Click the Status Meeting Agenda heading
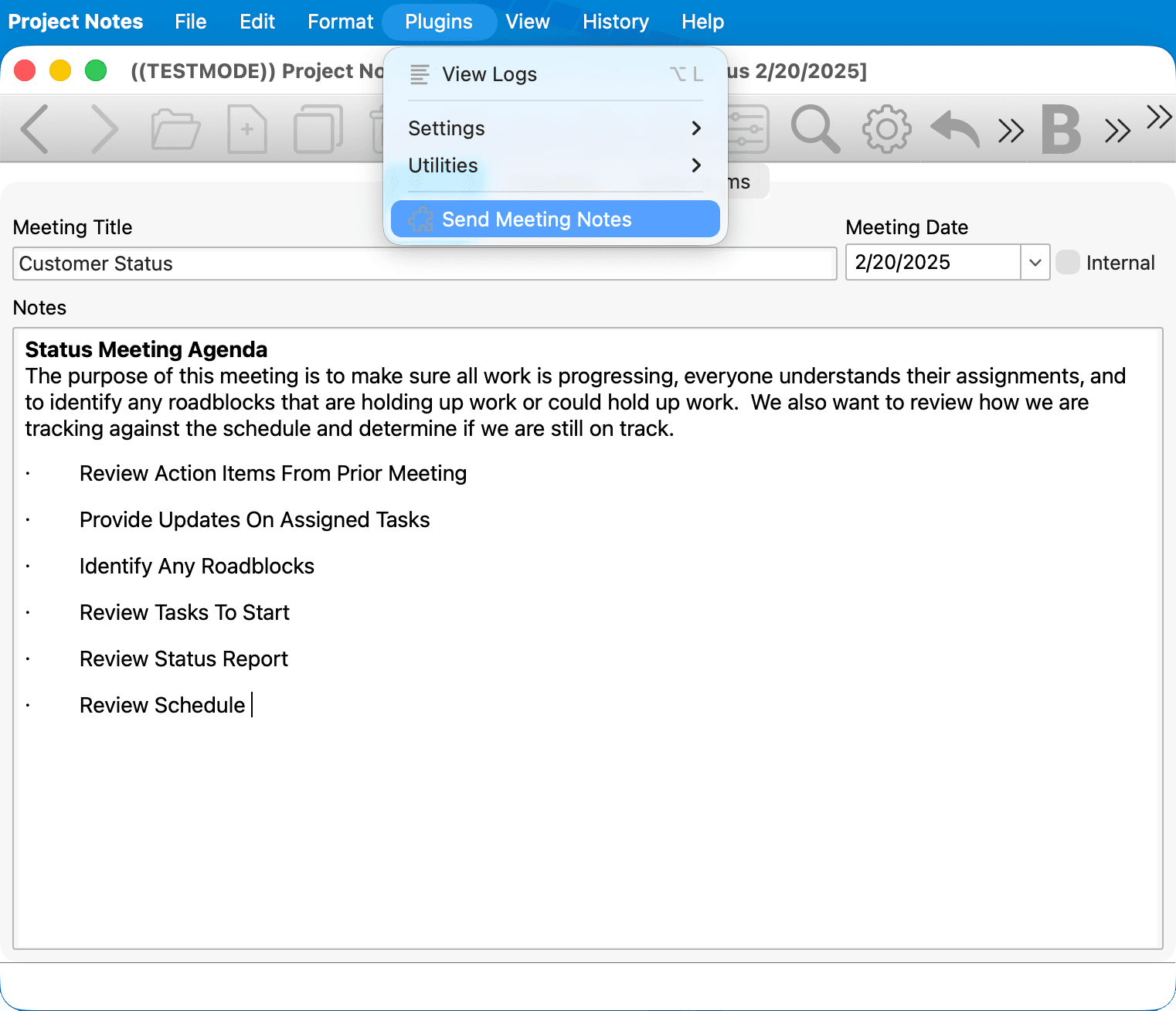Image resolution: width=1176 pixels, height=1011 pixels. pos(146,349)
